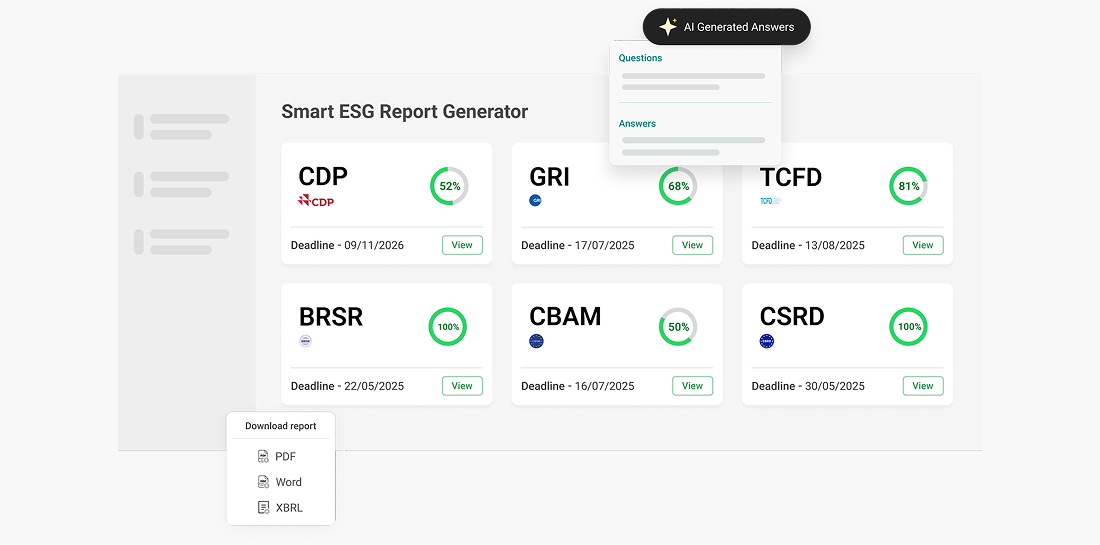
Task: Open the GRI report with View
Action: point(692,245)
